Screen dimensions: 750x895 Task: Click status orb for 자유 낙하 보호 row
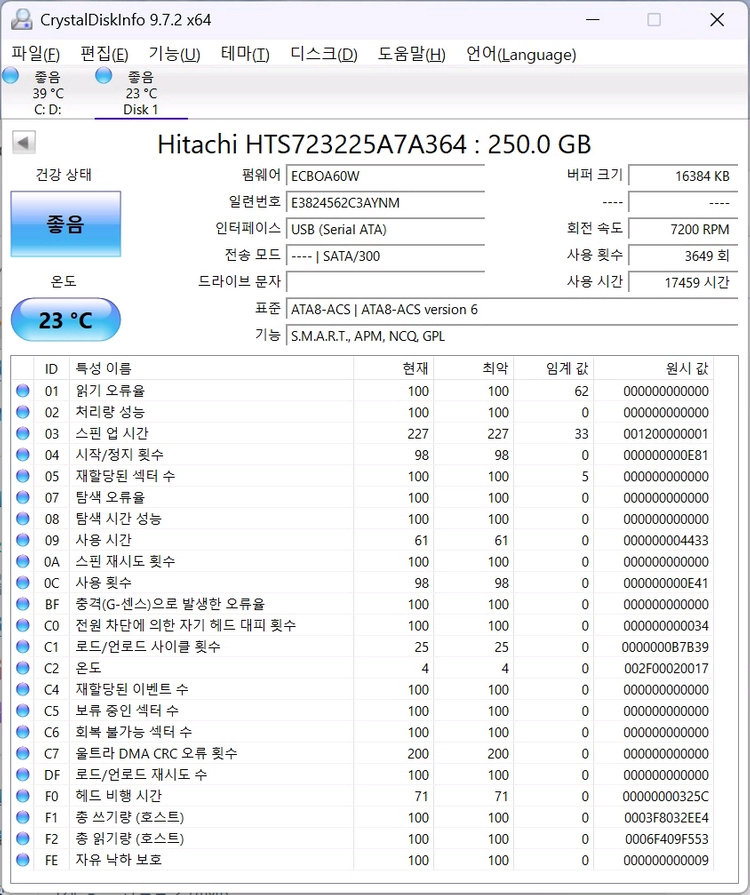[x=23, y=859]
